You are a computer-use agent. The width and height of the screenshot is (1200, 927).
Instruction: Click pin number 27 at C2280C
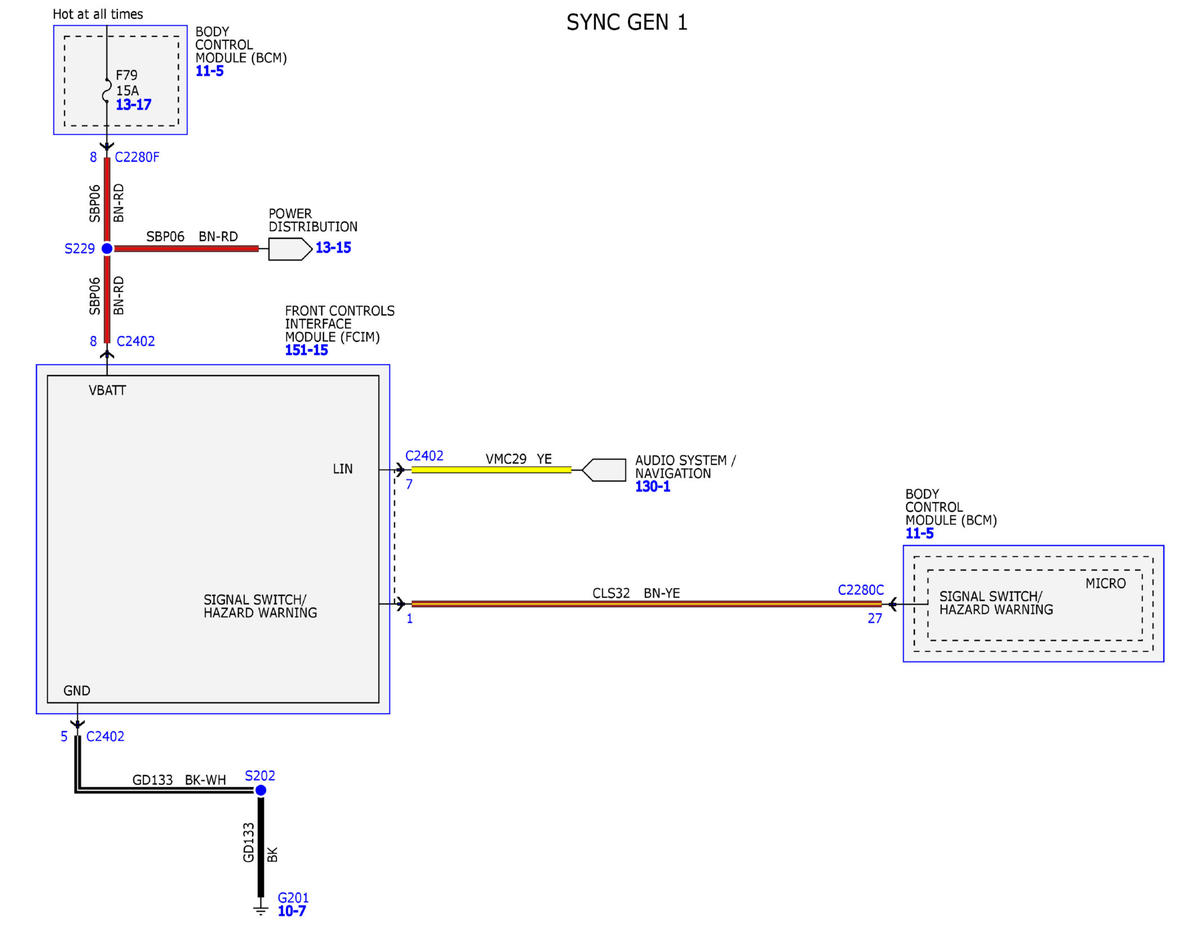875,618
